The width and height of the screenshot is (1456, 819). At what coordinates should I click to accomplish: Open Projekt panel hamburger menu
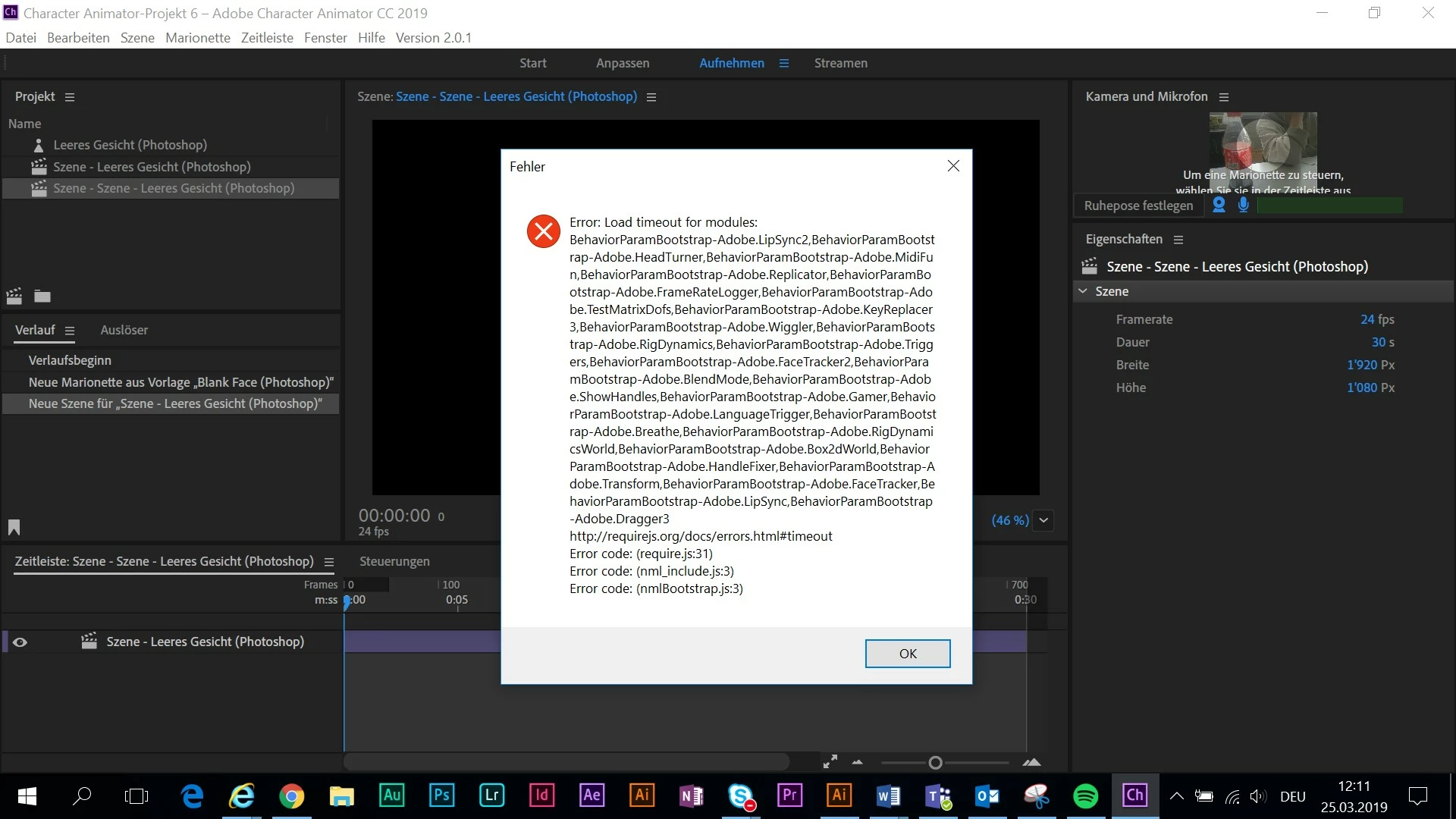point(70,97)
